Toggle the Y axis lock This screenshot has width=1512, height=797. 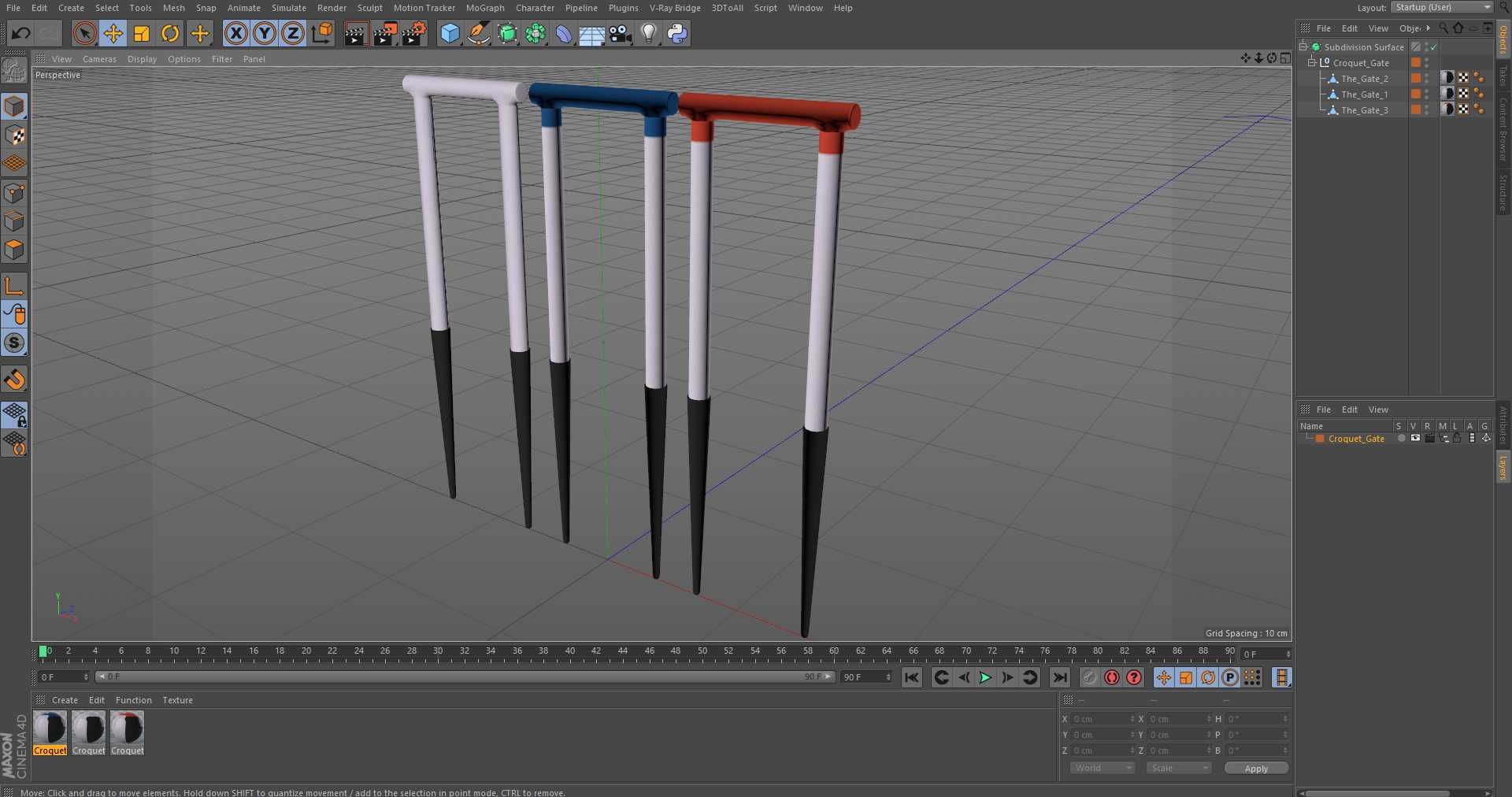coord(265,33)
